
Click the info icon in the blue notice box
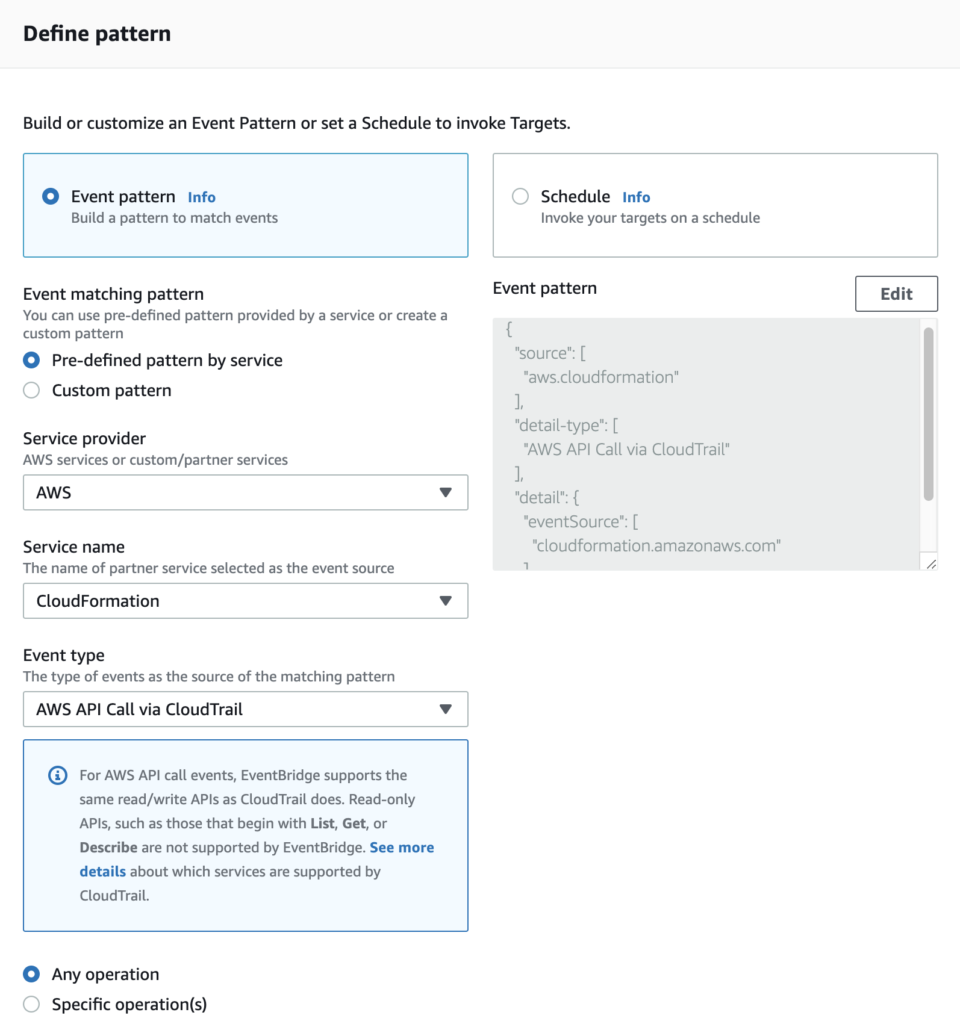click(57, 776)
